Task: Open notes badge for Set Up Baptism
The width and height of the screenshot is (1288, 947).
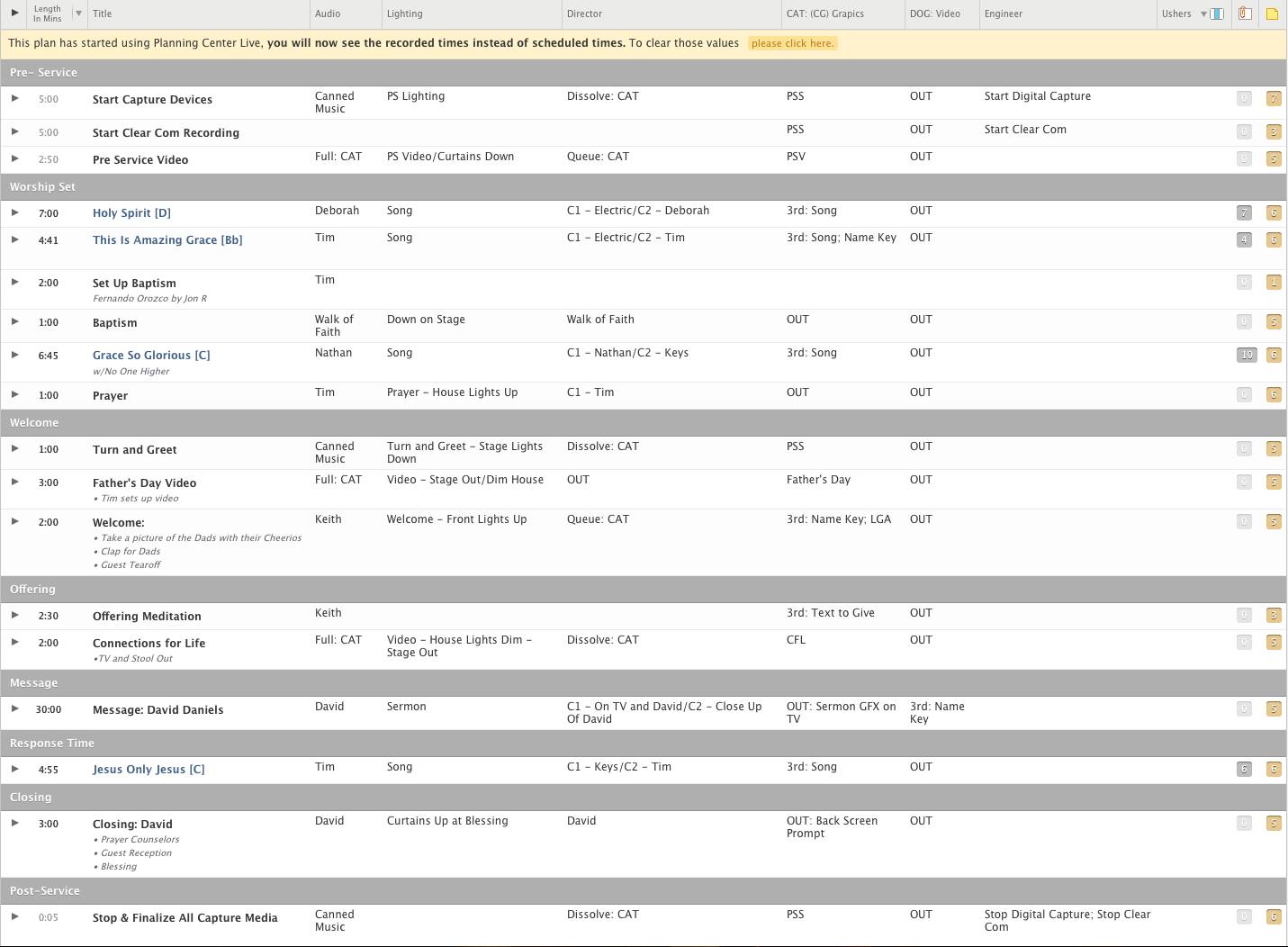Action: click(1274, 282)
